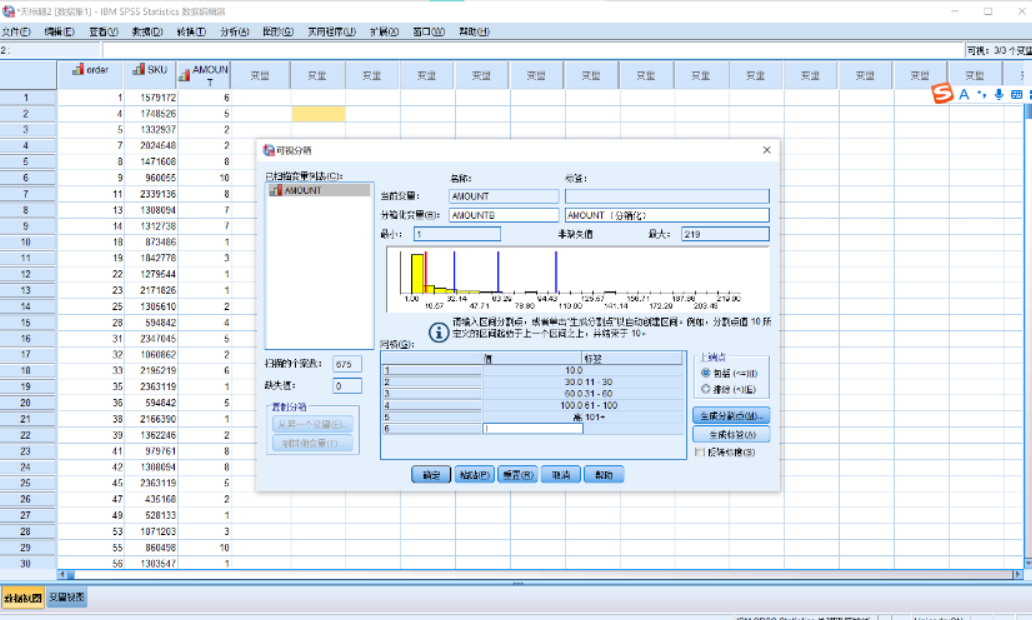Check the 反转刻度 checkbox
Viewport: 1032px width, 620px height.
pos(700,452)
